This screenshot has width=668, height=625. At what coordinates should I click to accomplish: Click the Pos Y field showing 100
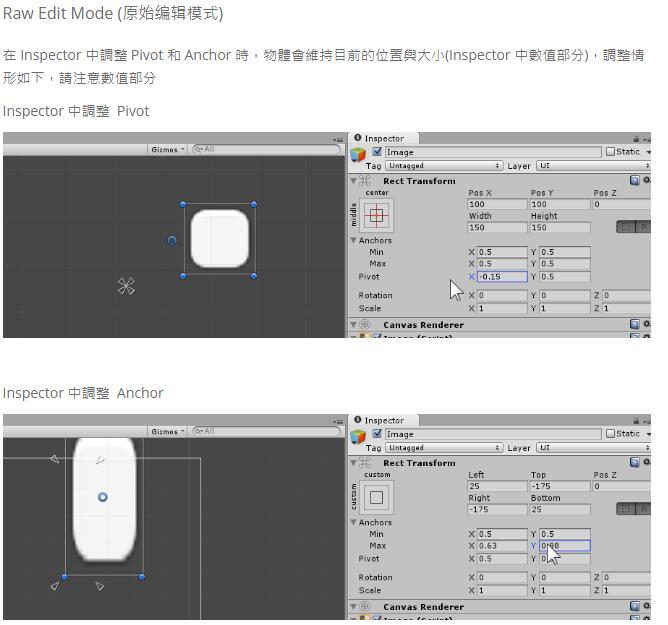pos(560,204)
